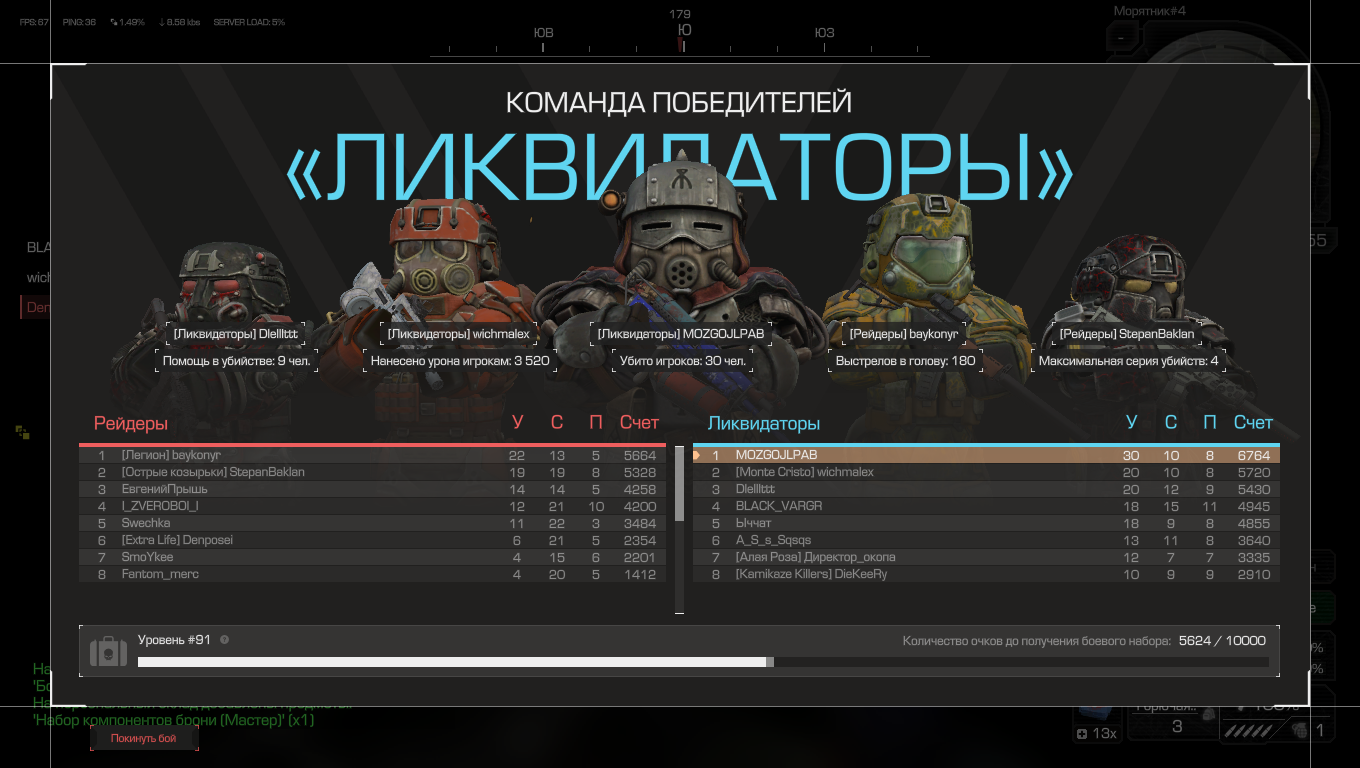Select Fantom_merc scoreboard row

372,574
